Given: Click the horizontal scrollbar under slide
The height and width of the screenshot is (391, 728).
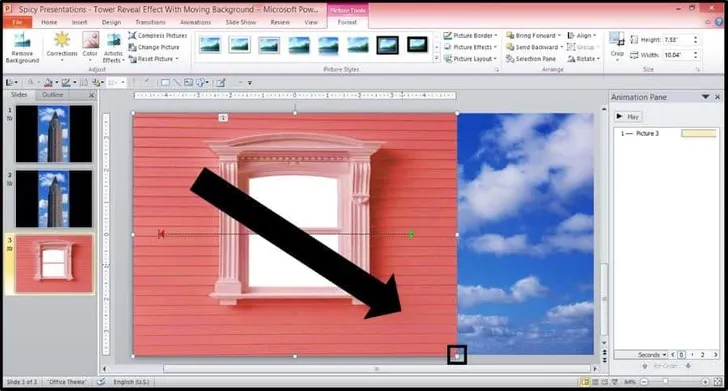Looking at the screenshot, I should (376, 369).
